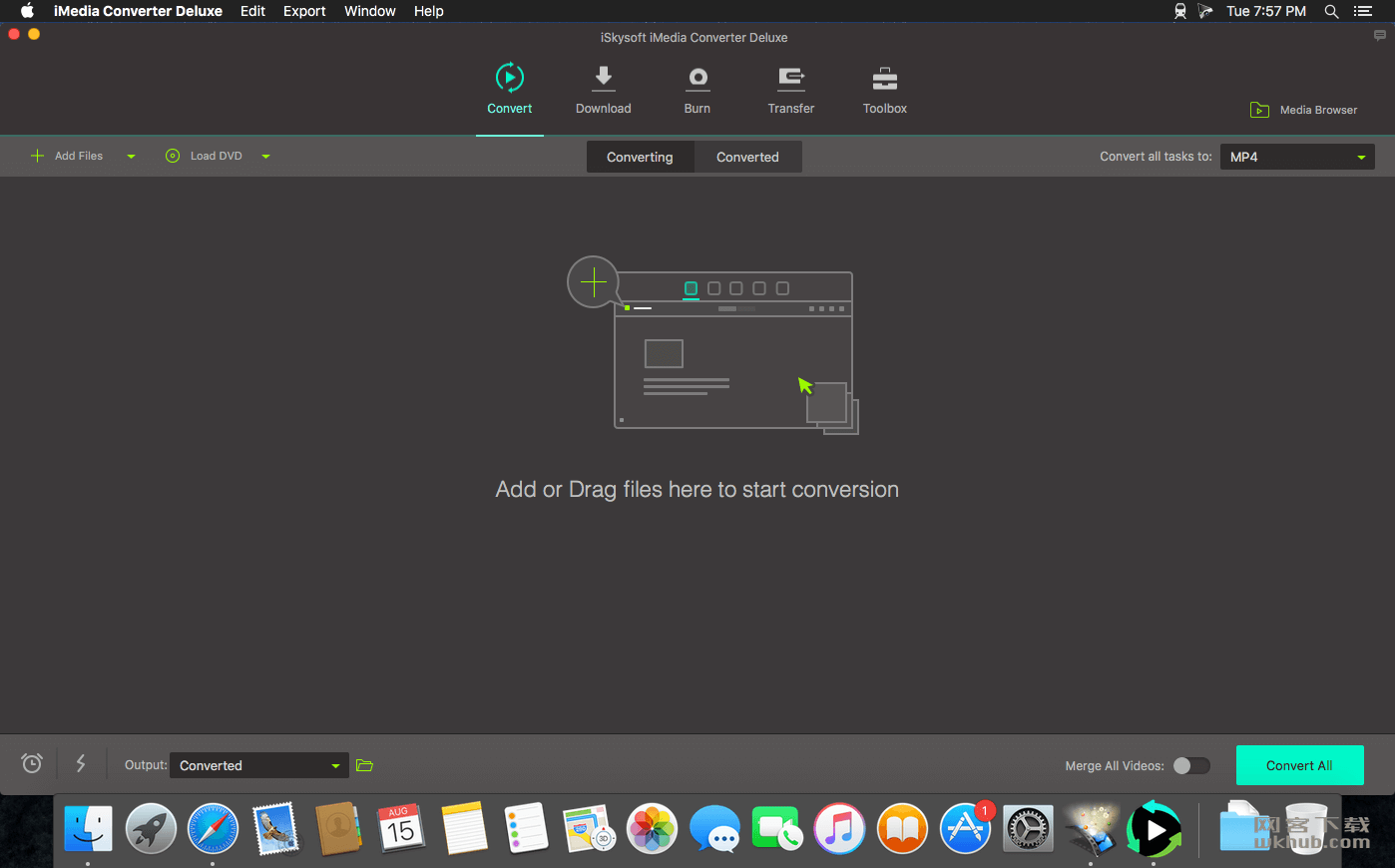The height and width of the screenshot is (868, 1395).
Task: Expand the Add Files dropdown arrow
Action: click(x=131, y=157)
